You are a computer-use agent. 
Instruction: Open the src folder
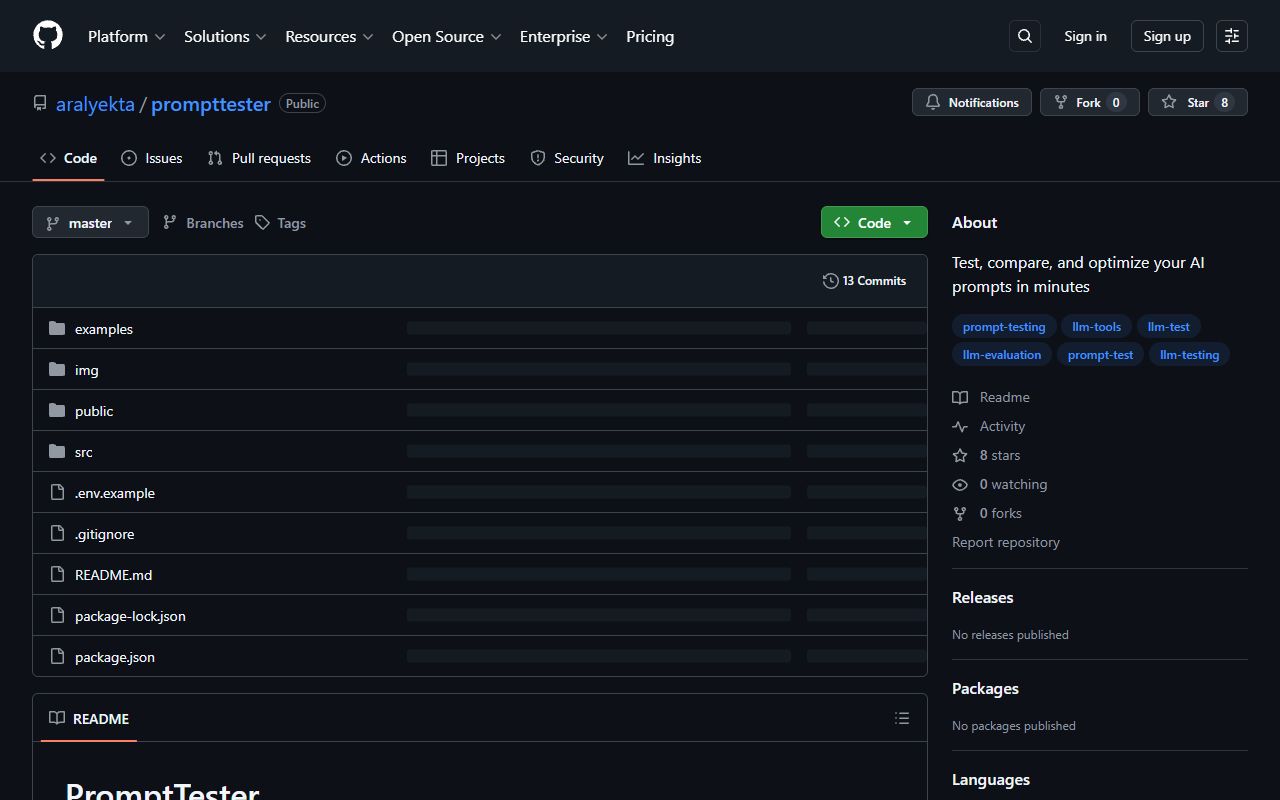click(83, 451)
